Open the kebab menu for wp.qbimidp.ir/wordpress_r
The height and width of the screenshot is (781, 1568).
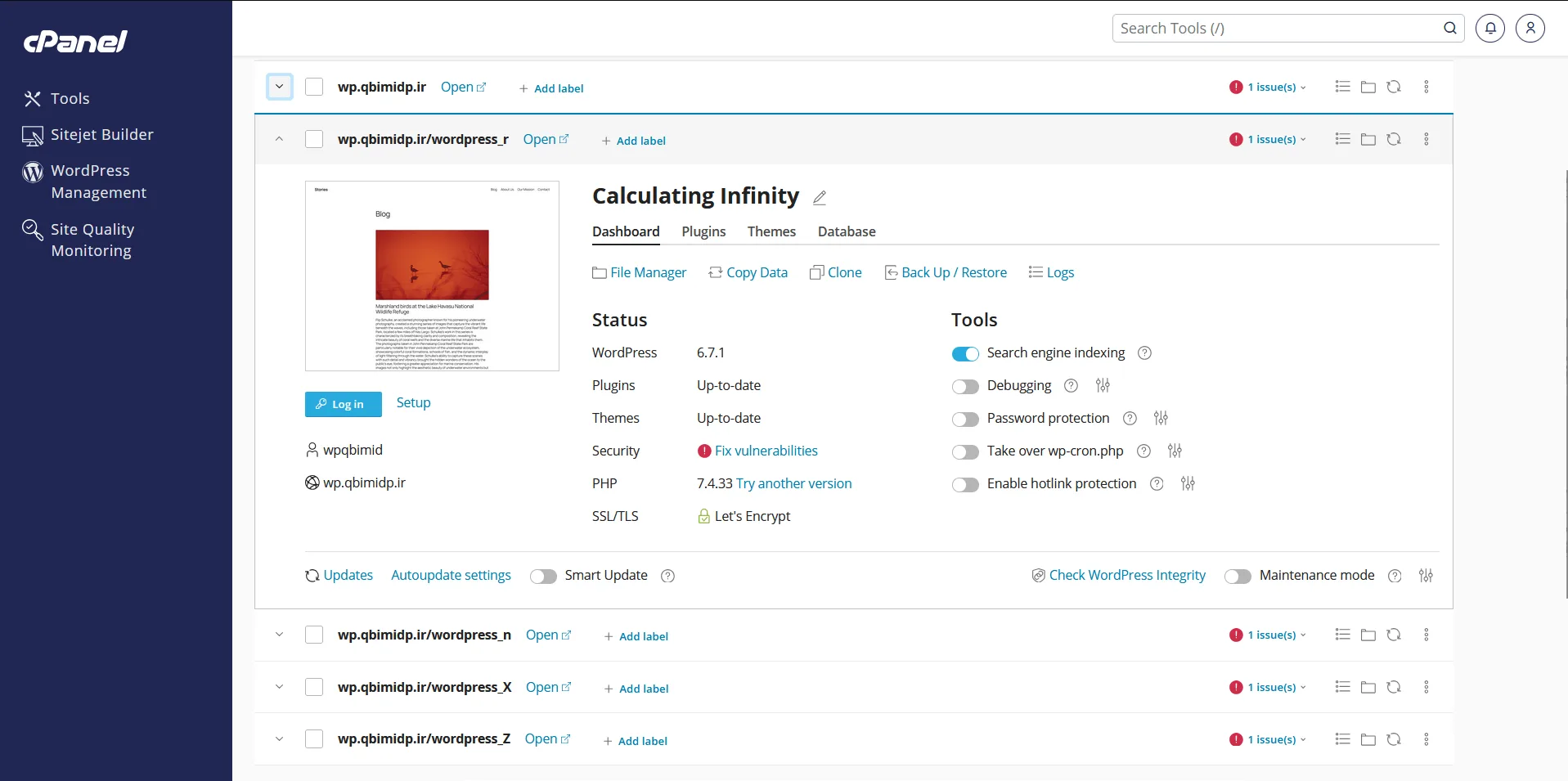[x=1426, y=140]
